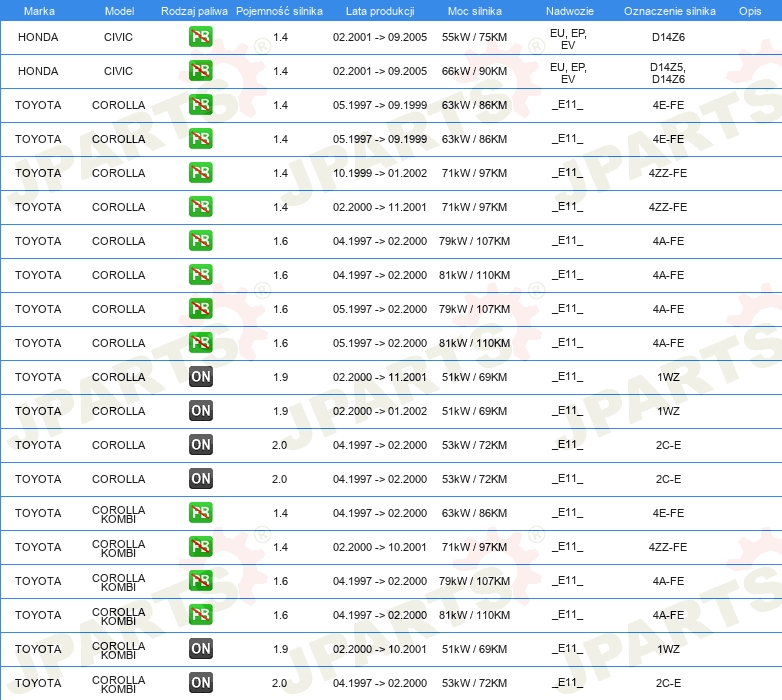
Task: Select '51kW / 69KM' in Corolla Kombi row
Action: 474,649
